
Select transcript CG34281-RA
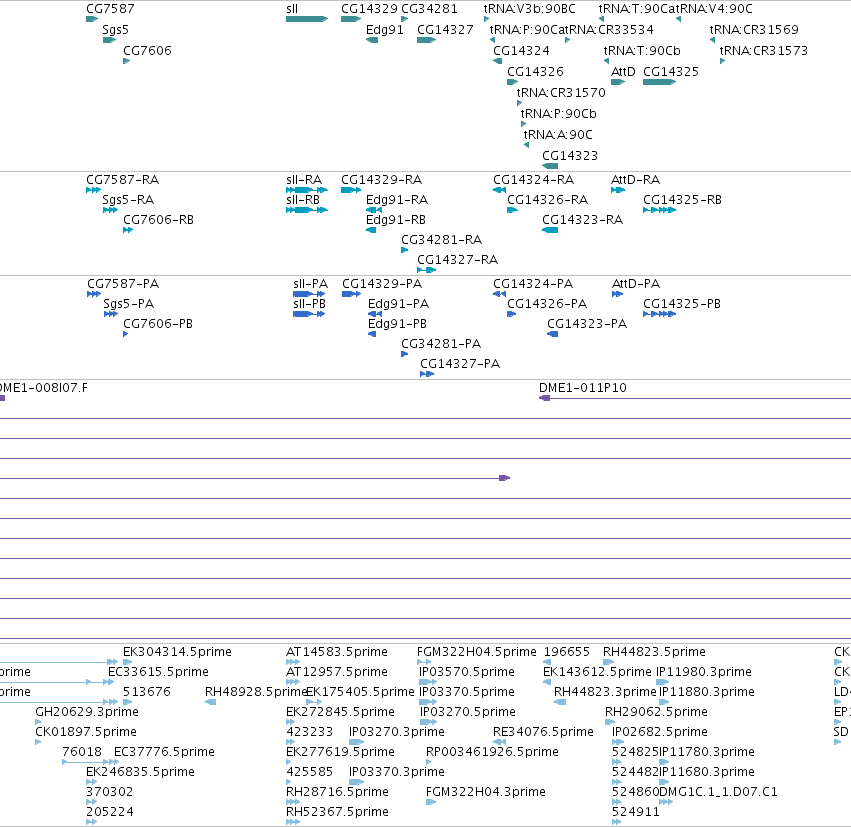tap(441, 240)
